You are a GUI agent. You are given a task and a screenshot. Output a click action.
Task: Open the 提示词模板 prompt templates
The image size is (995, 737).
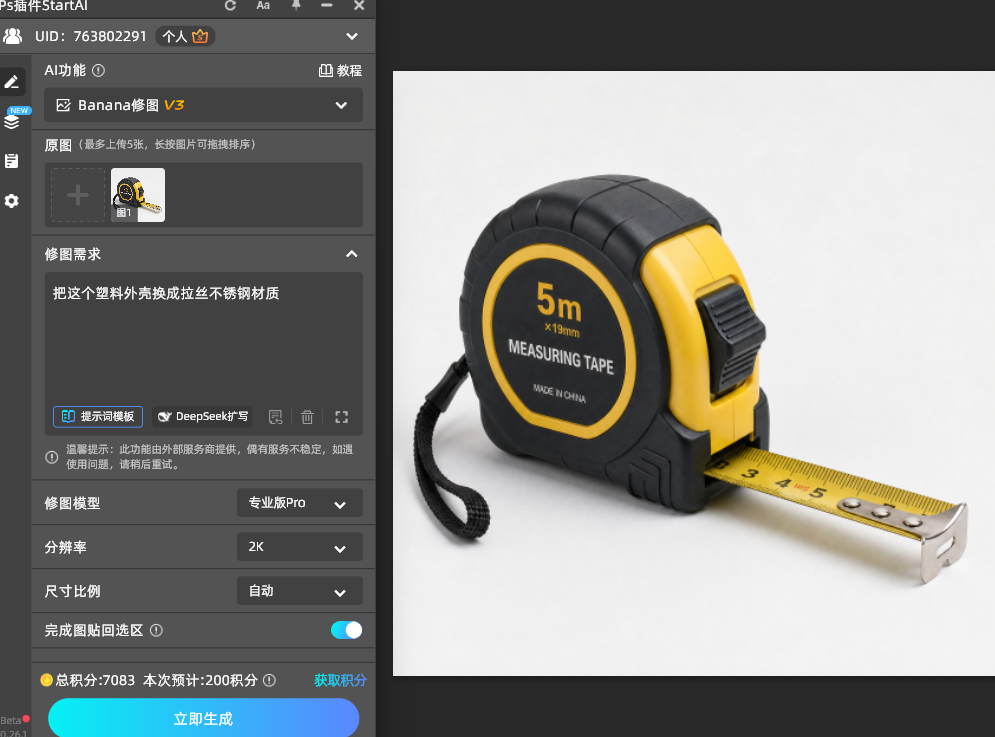[98, 416]
